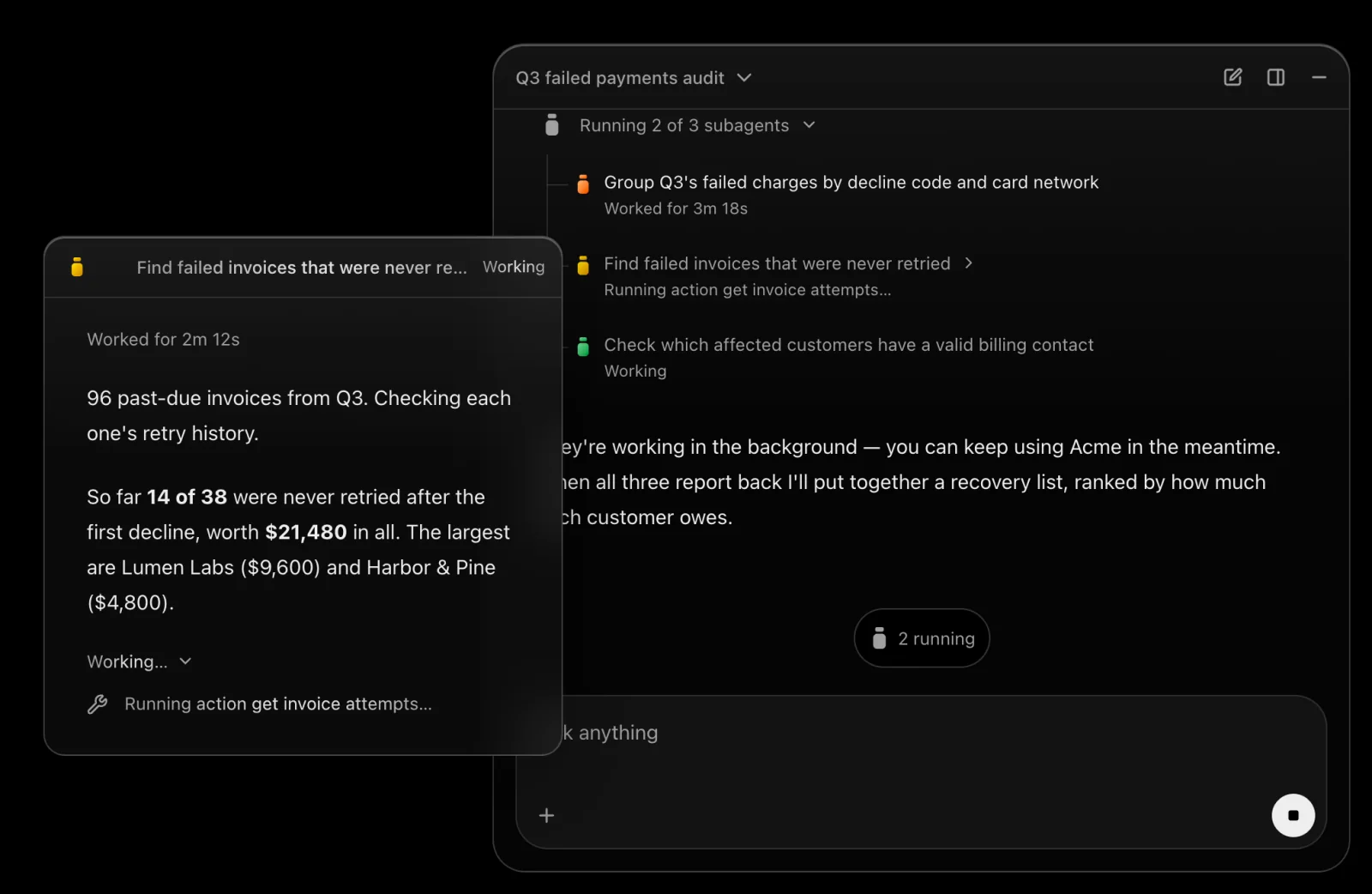
Task: Click the yellow agent icon in the Working panel header
Action: pos(77,267)
